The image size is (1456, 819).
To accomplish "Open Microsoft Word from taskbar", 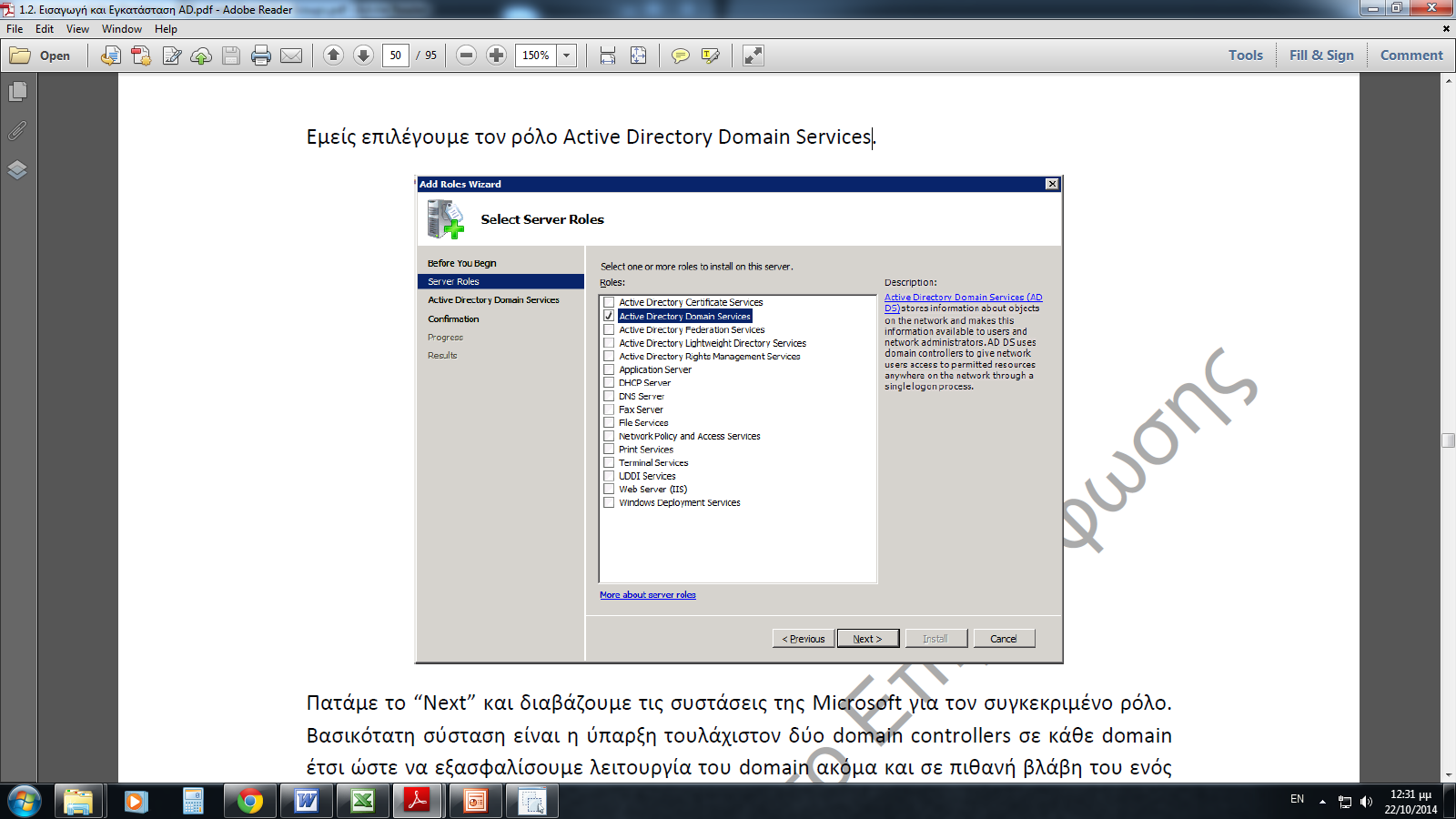I will [307, 802].
